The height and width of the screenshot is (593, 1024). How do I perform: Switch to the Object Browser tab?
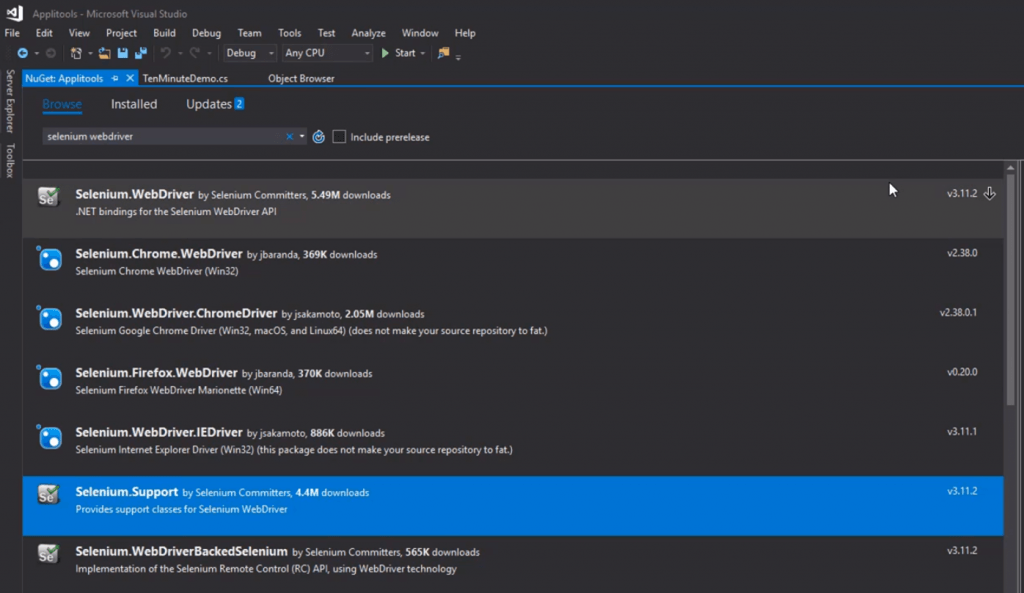(x=301, y=78)
